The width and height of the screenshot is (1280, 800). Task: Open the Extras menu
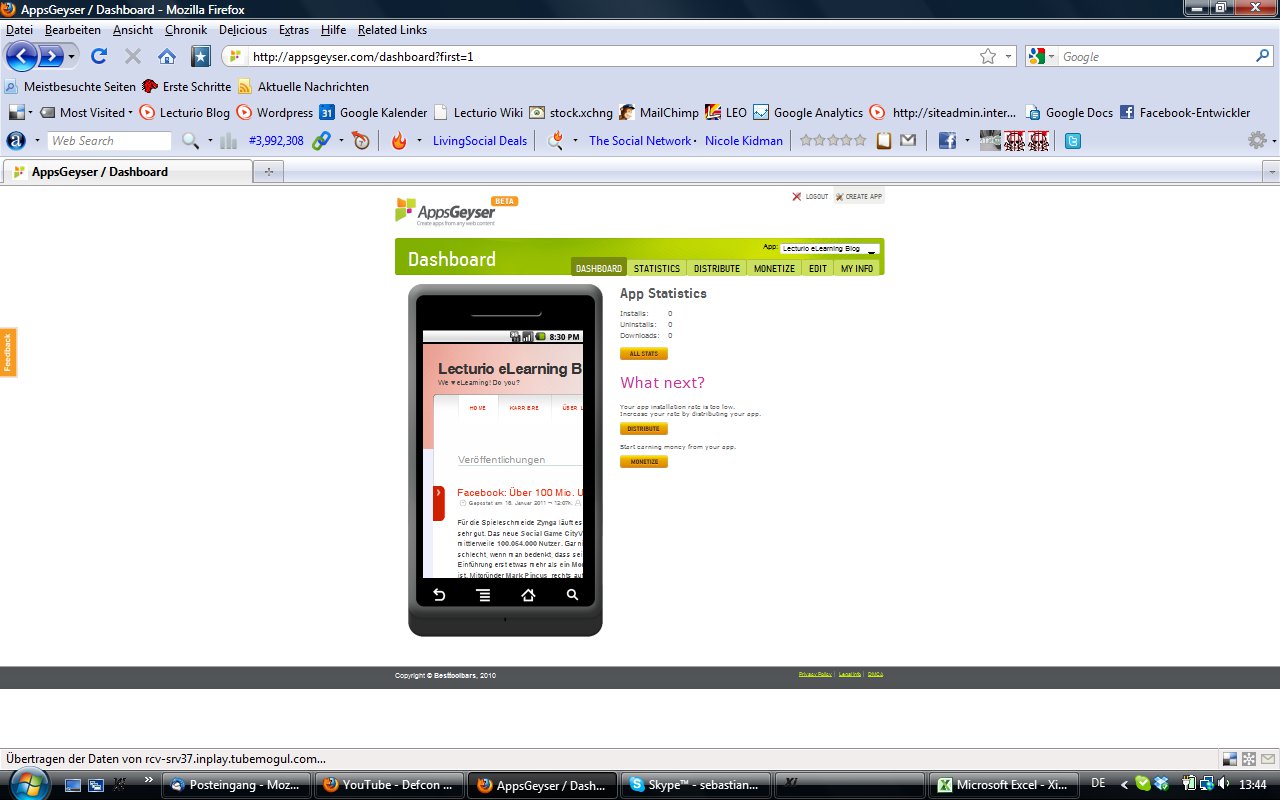coord(294,30)
